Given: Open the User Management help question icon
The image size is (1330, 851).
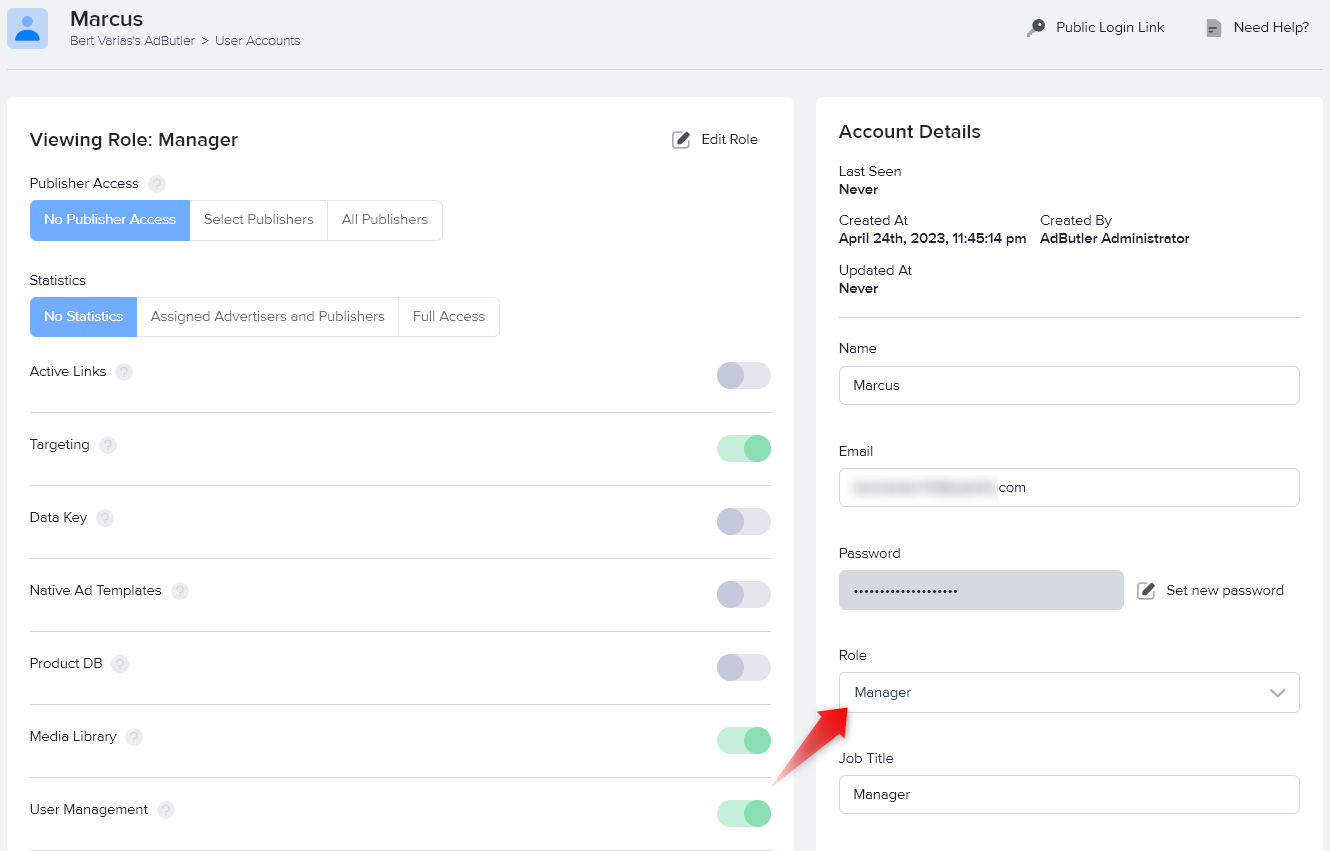Looking at the screenshot, I should point(166,810).
